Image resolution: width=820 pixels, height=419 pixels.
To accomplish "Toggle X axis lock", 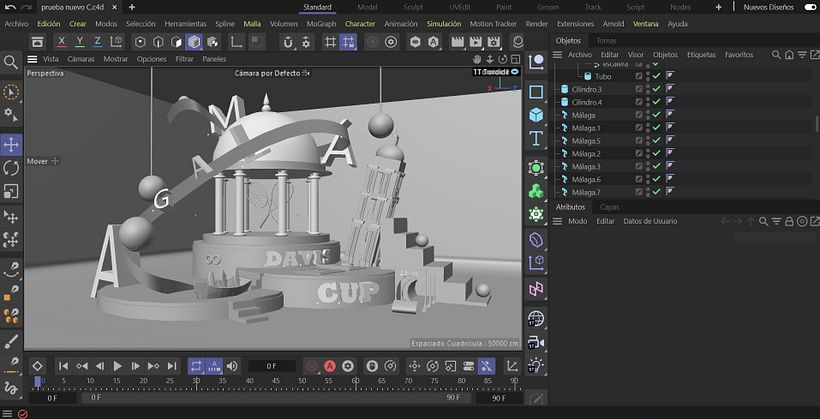I will click(x=62, y=42).
